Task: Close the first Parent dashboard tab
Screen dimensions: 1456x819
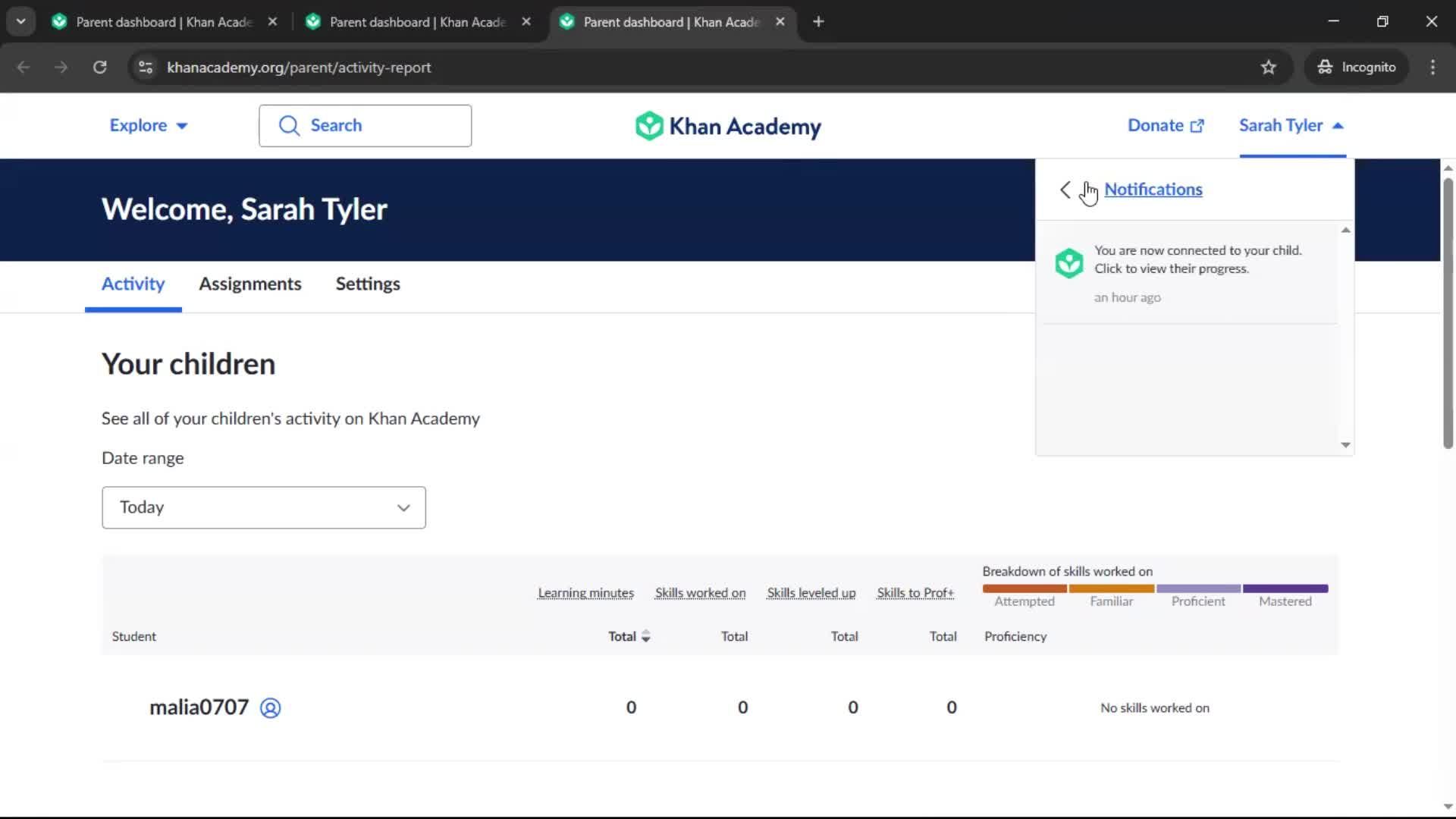Action: [x=272, y=22]
